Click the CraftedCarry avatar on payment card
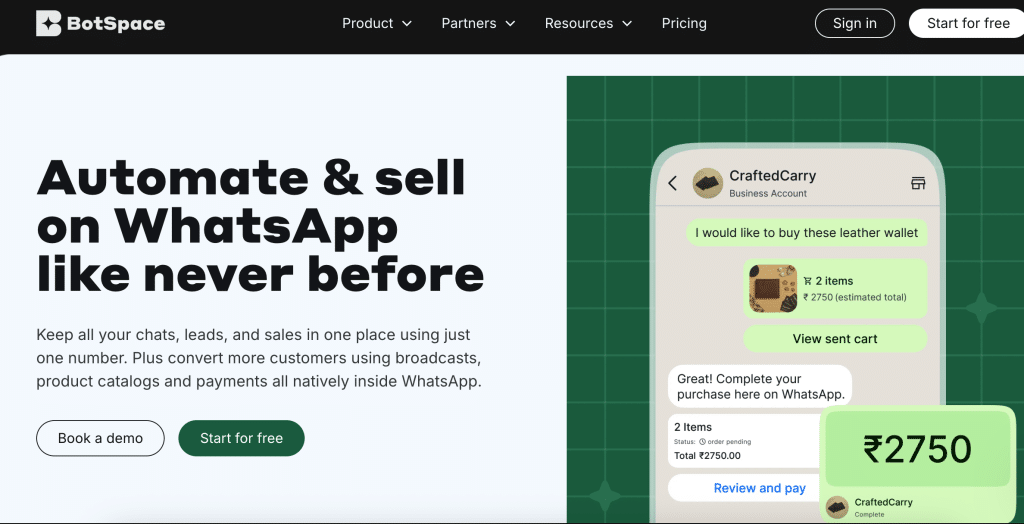 (837, 508)
